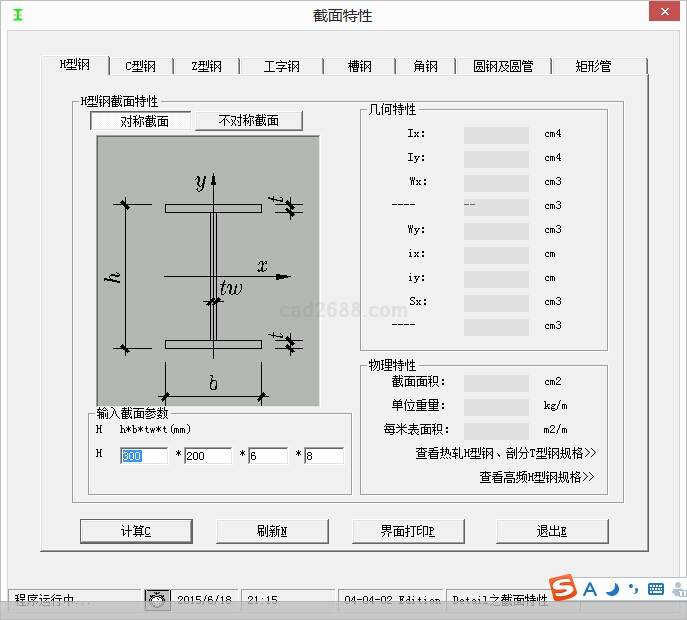This screenshot has height=620, width=687.
Task: Close the 截面特性 window
Action: point(663,14)
